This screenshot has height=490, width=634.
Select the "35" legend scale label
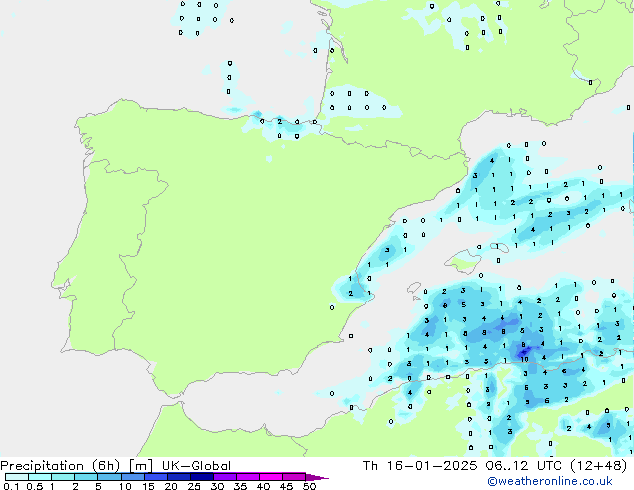click(x=240, y=486)
